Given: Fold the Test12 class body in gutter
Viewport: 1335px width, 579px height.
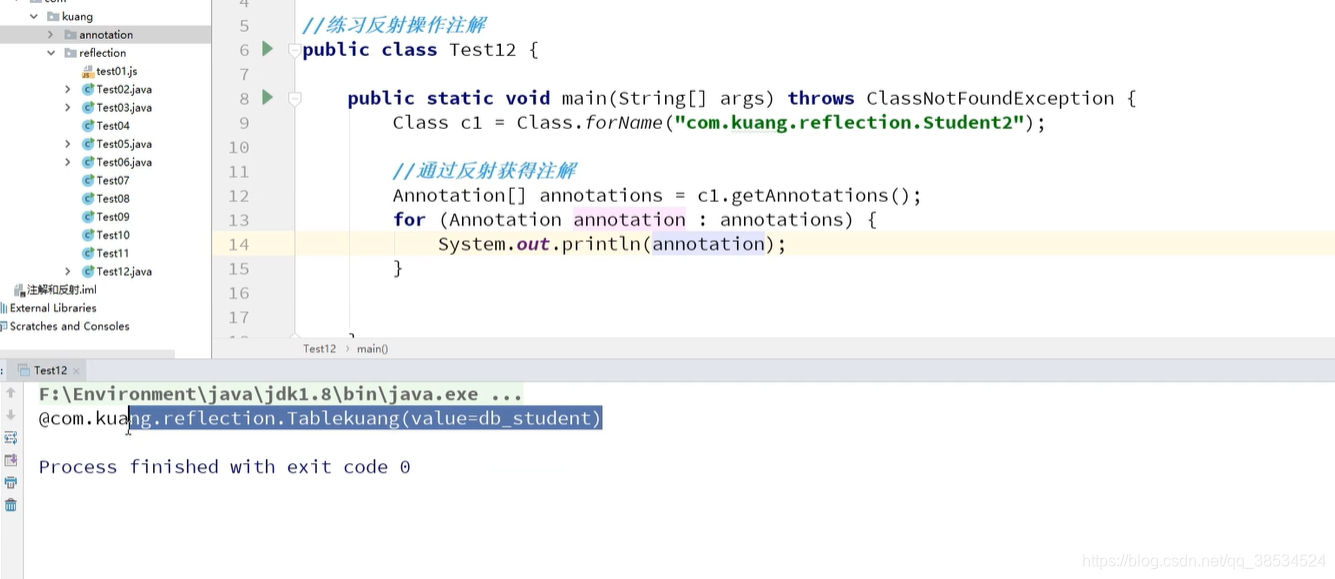Looking at the screenshot, I should [294, 49].
